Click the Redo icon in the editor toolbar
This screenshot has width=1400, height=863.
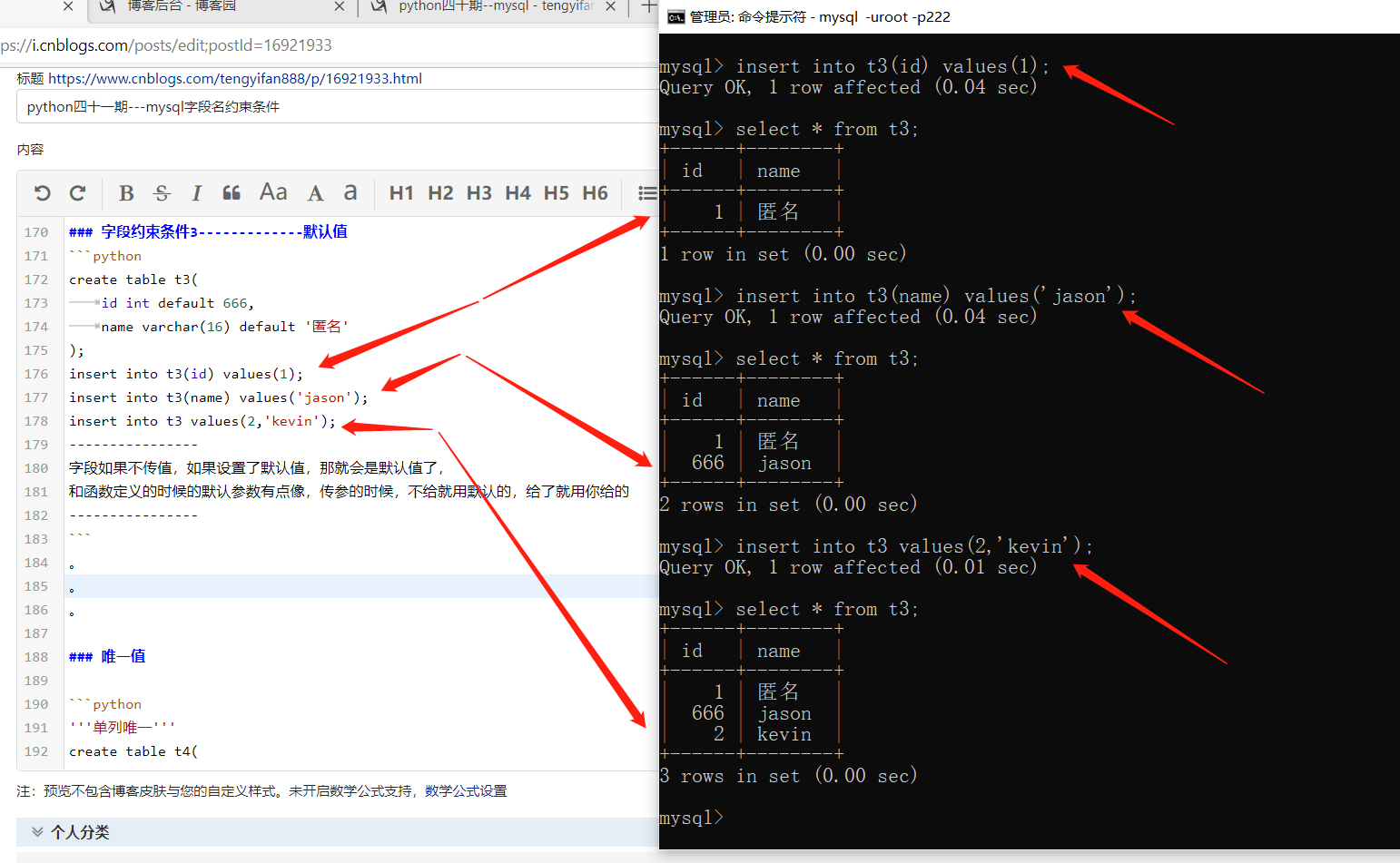[78, 192]
